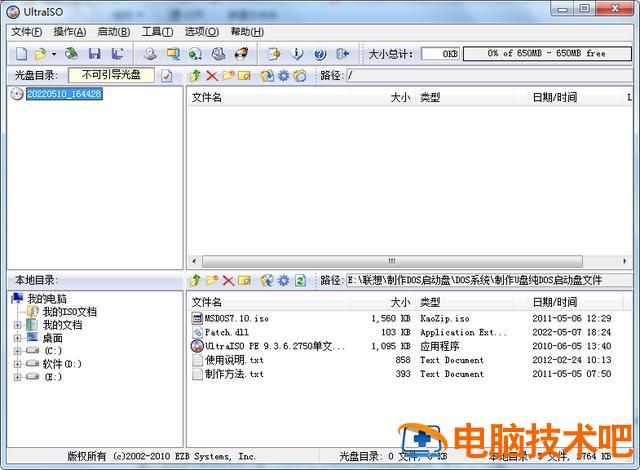Click the Save floppy disk icon
The width and height of the screenshot is (640, 470).
pos(95,53)
